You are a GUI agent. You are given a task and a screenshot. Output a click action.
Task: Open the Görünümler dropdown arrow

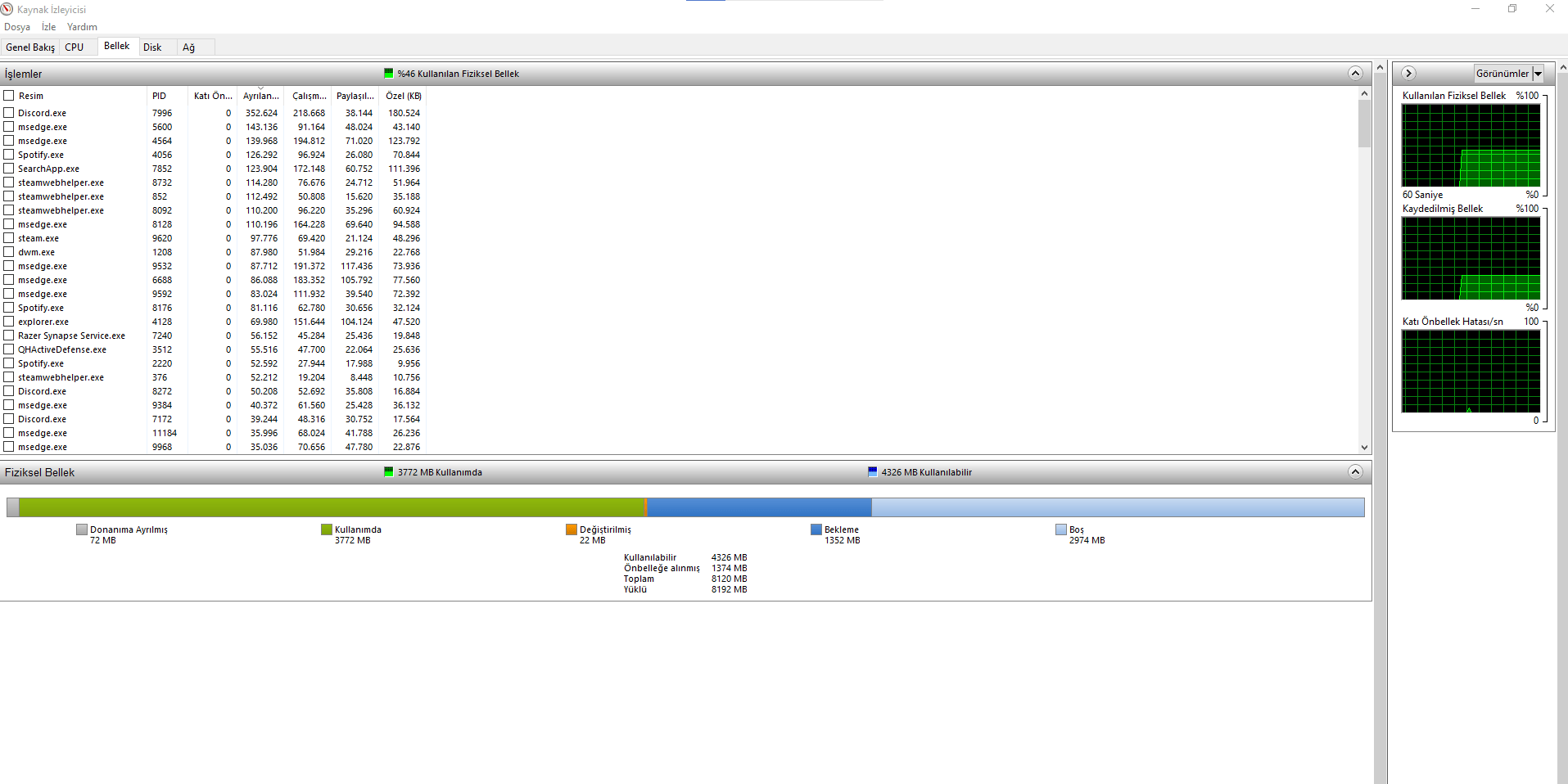[x=1538, y=74]
